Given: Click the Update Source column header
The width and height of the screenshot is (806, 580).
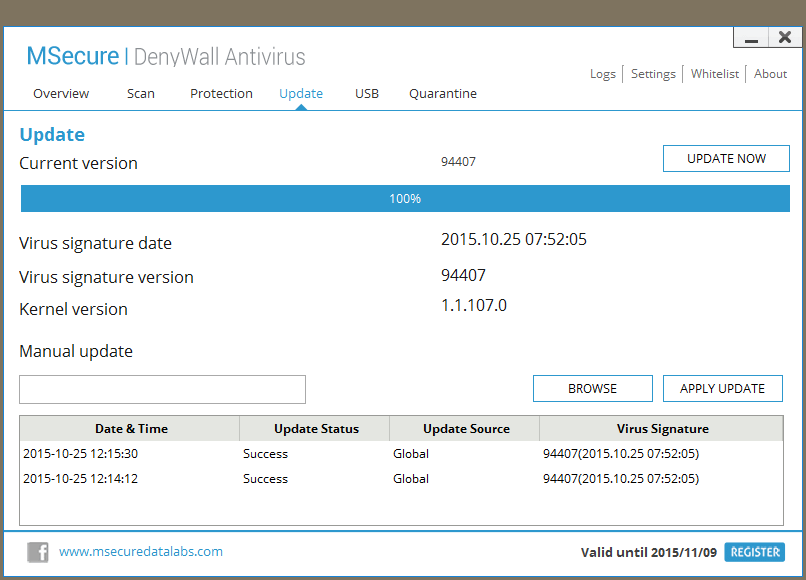Looking at the screenshot, I should pos(465,429).
